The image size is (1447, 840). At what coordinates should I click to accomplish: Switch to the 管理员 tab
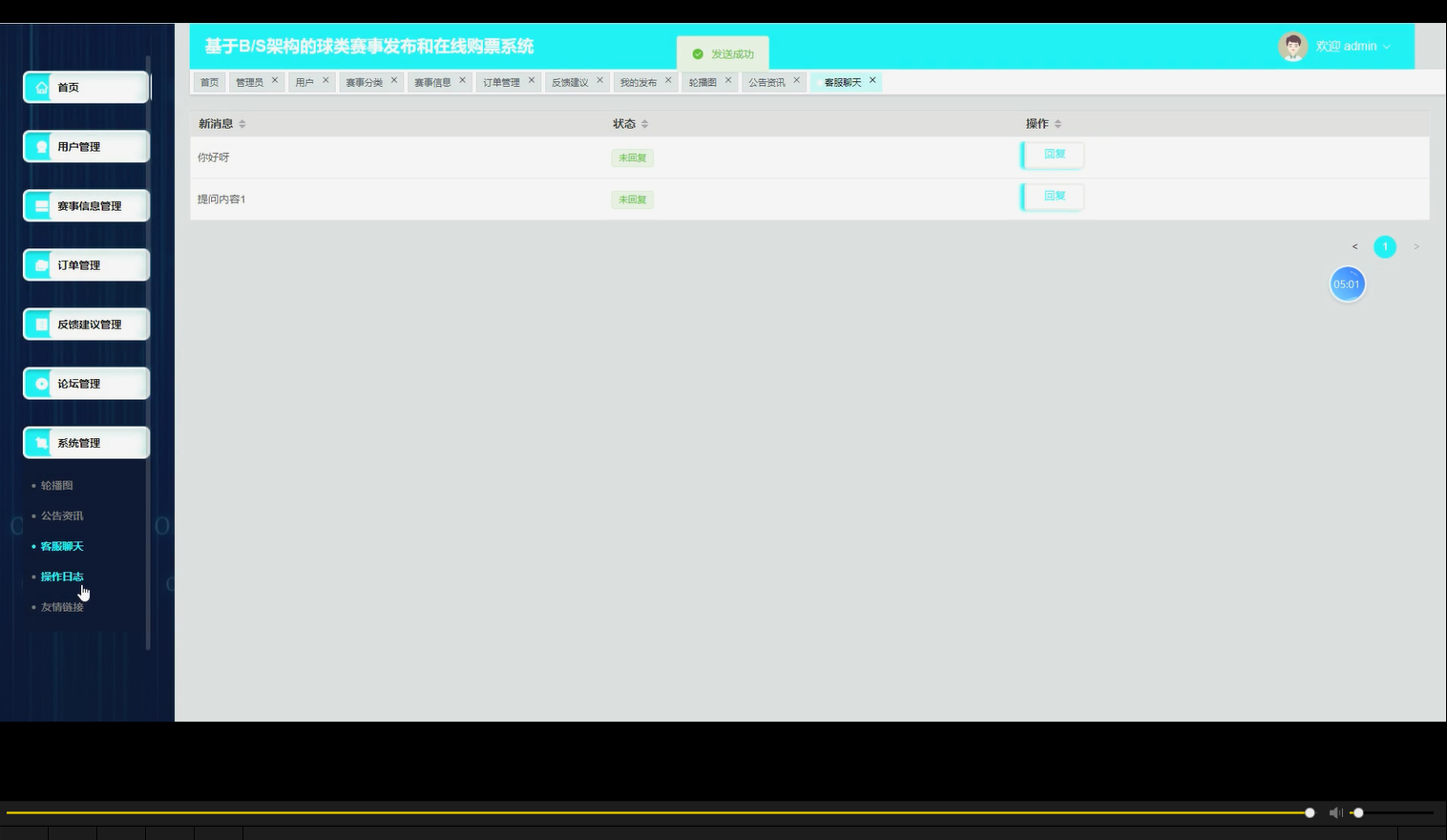(x=249, y=83)
